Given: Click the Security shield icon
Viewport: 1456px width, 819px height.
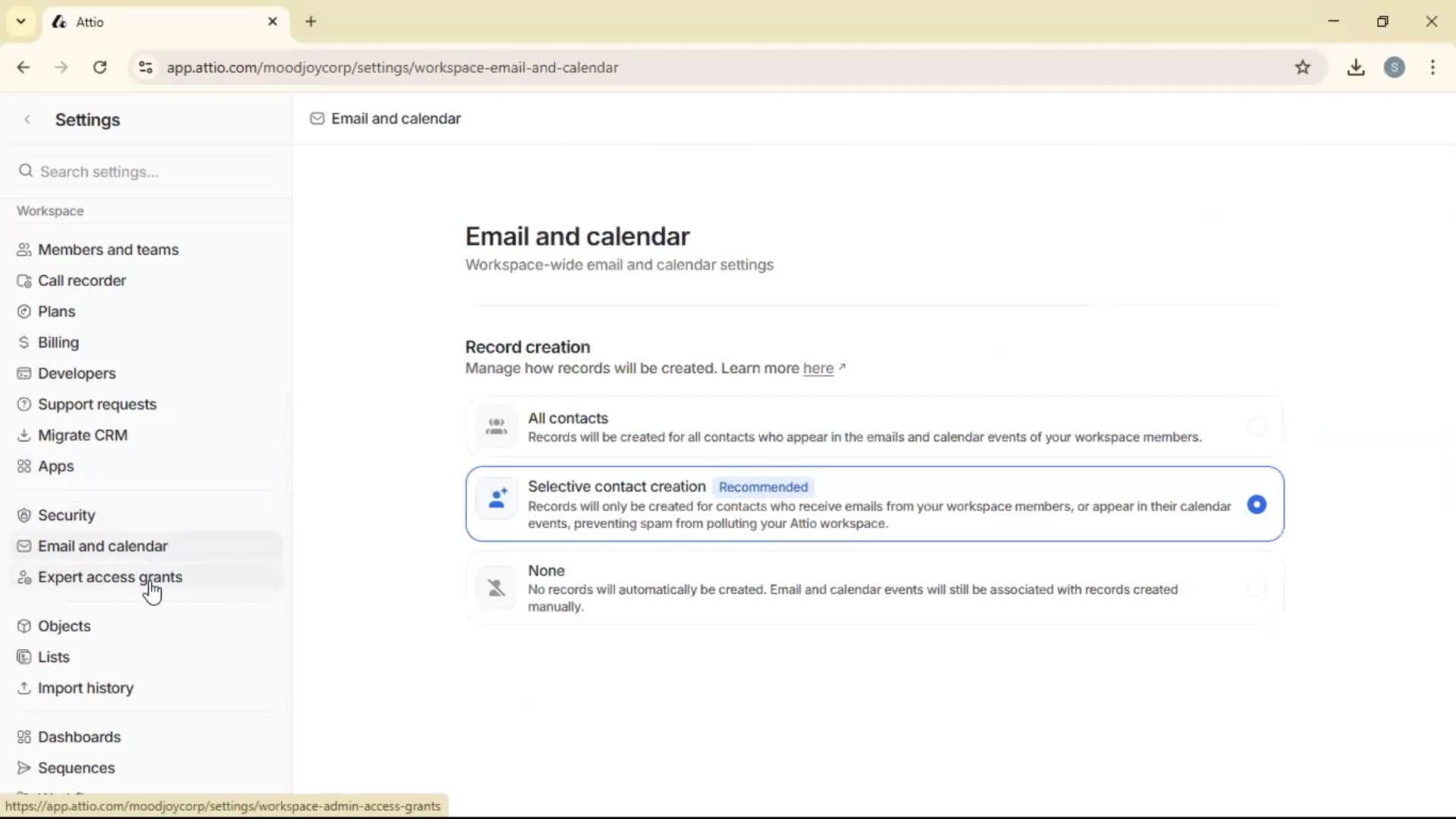Looking at the screenshot, I should pyautogui.click(x=24, y=515).
